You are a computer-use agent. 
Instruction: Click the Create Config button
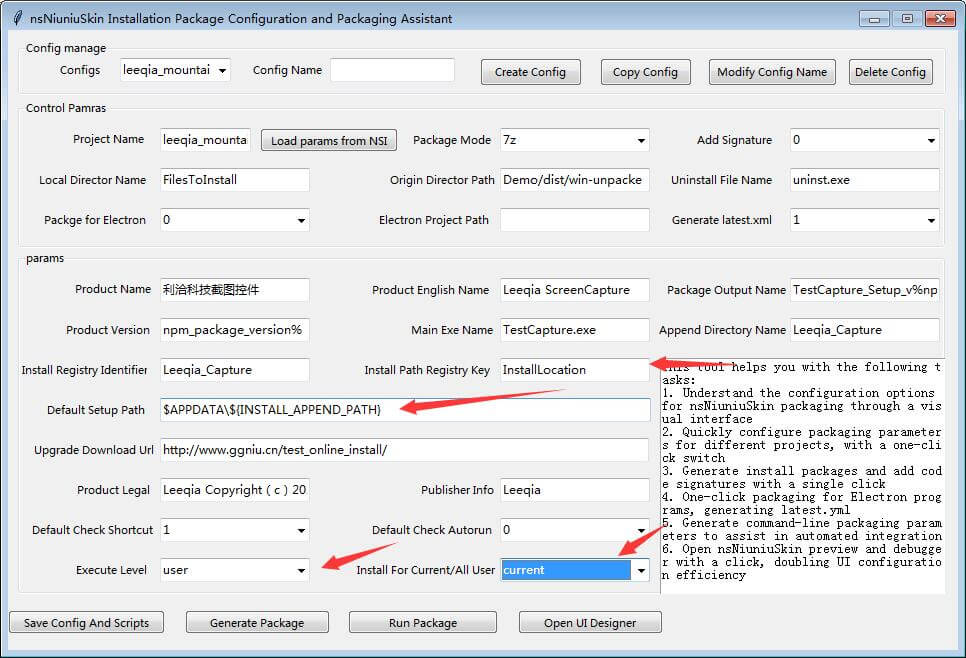tap(530, 72)
